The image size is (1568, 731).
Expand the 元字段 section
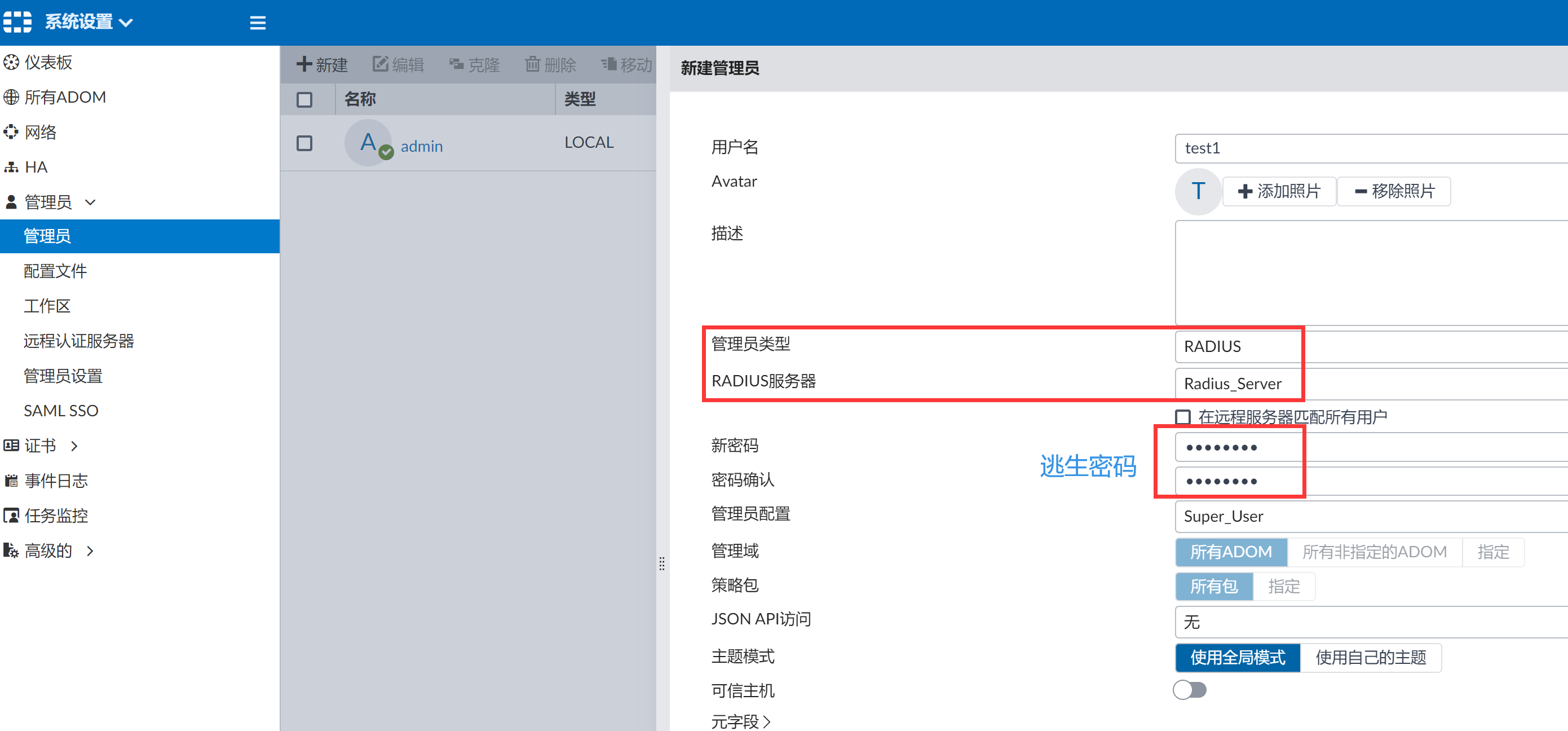point(740,722)
